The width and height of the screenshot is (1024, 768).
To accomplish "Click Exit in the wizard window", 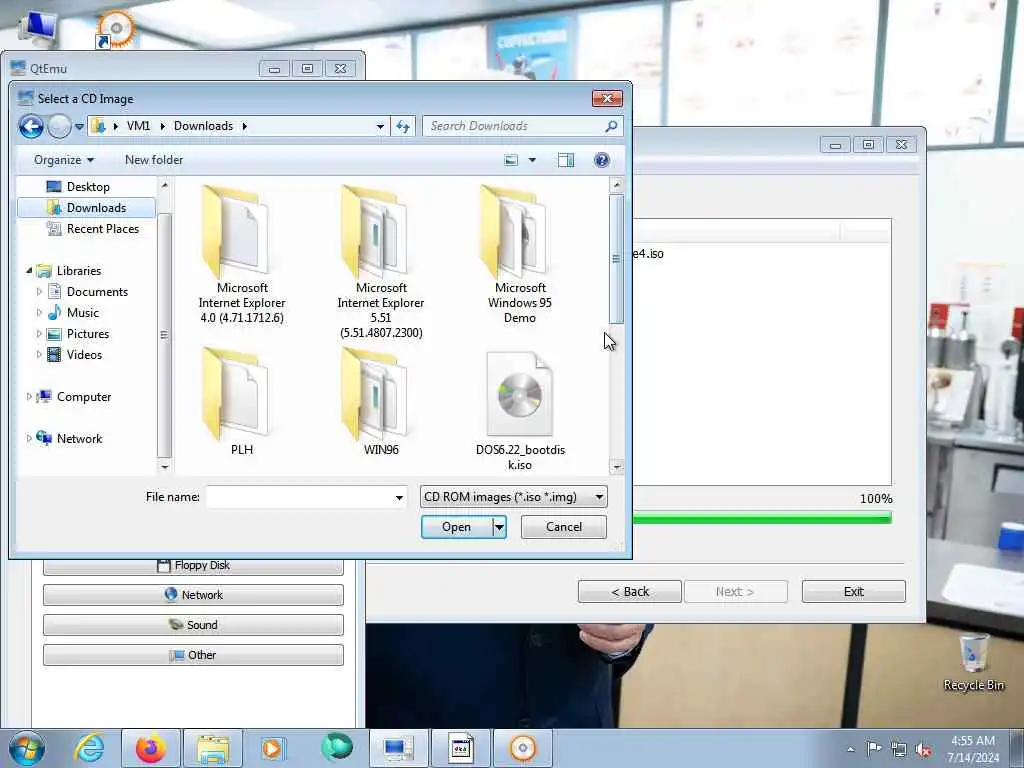I will click(854, 592).
